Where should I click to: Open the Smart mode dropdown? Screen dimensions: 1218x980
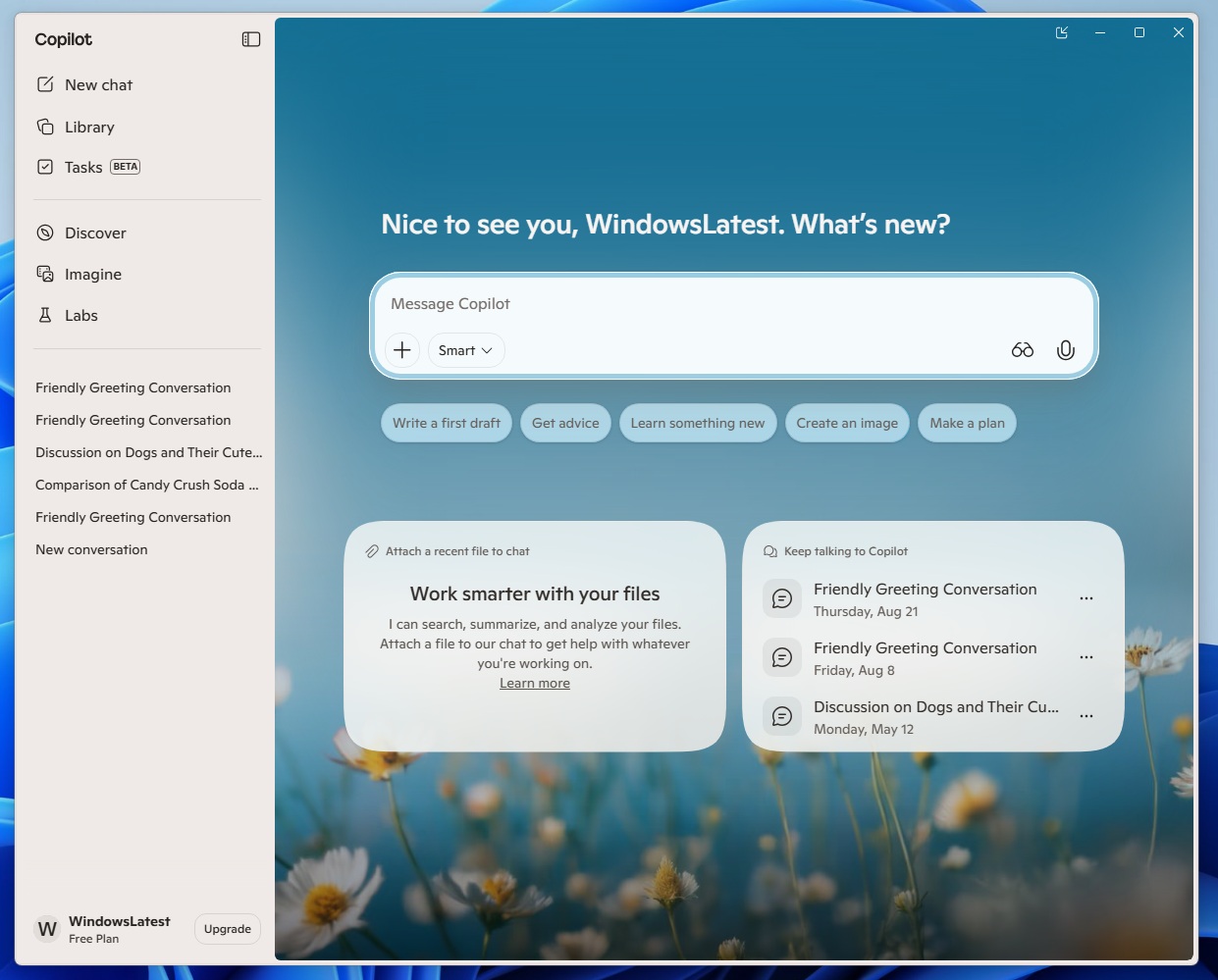(x=465, y=349)
